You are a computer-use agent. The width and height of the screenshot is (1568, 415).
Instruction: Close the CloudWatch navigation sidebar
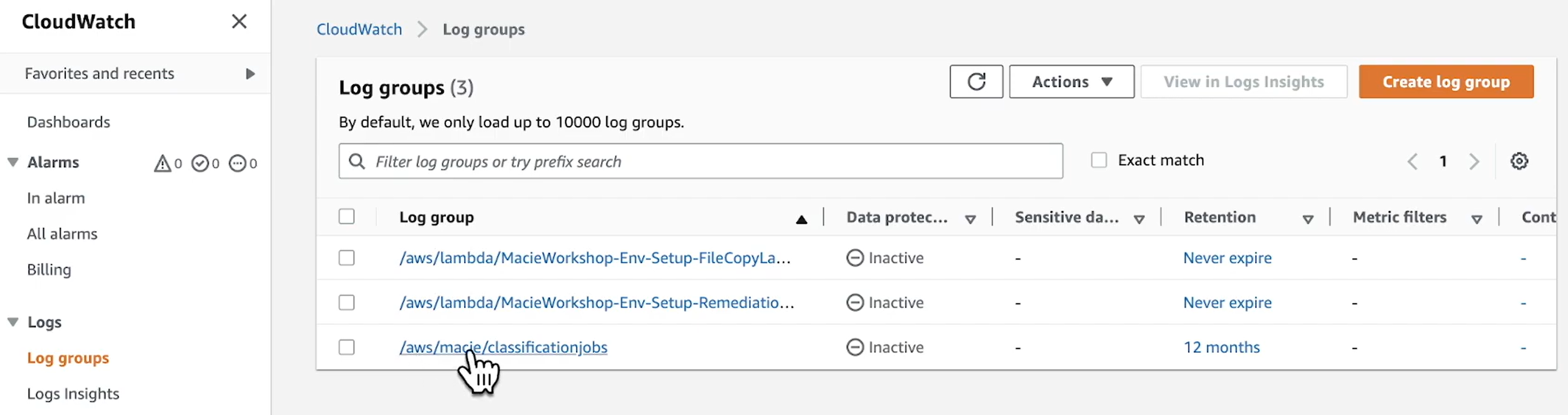[239, 22]
